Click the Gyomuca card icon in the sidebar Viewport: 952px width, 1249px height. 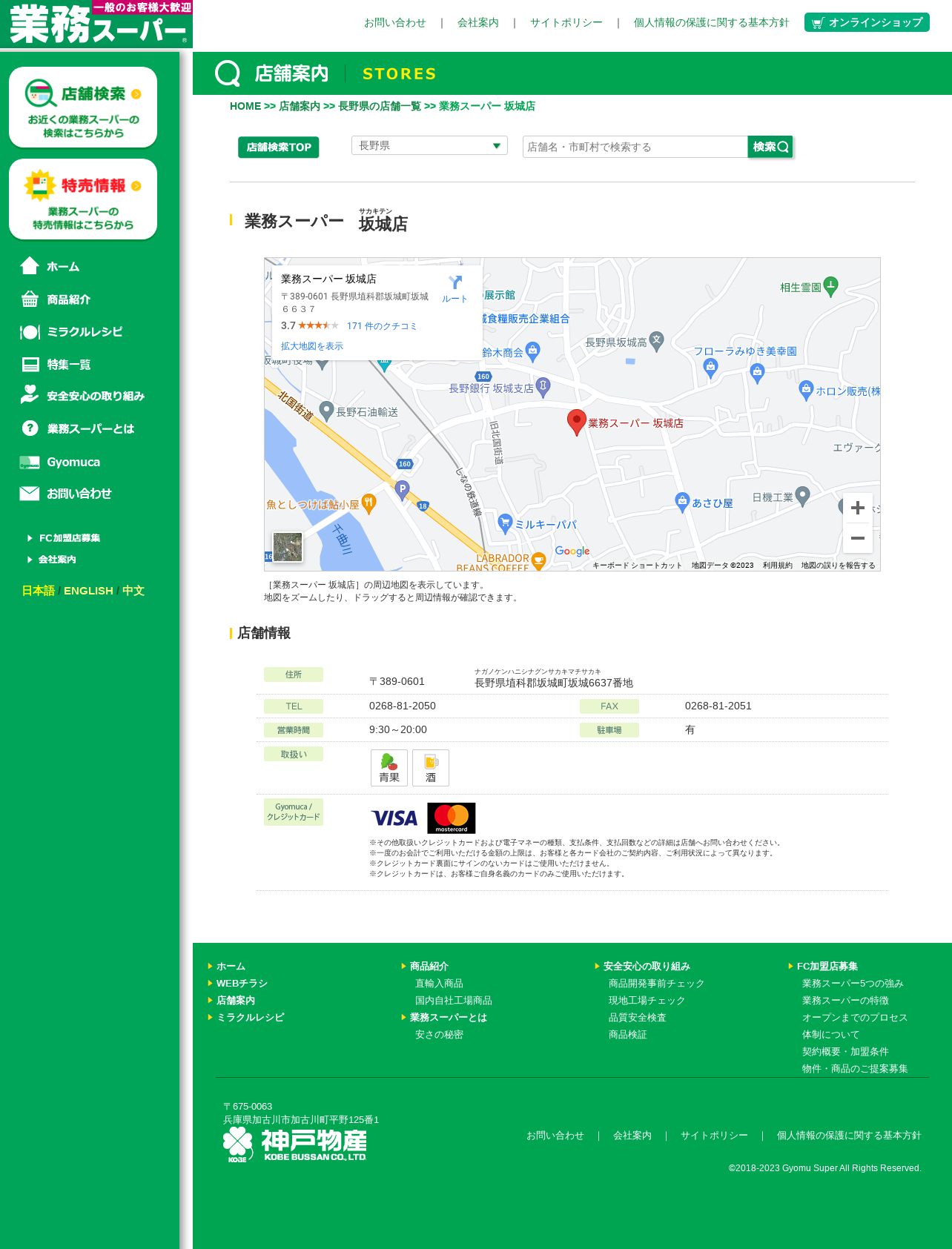click(30, 463)
